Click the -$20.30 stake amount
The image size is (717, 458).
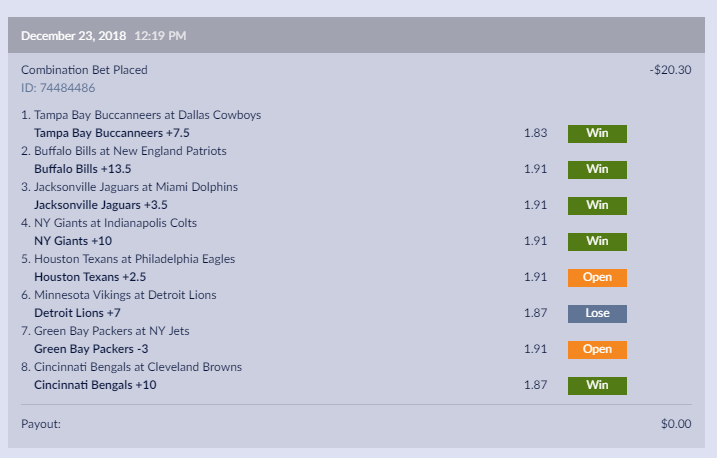coord(670,70)
